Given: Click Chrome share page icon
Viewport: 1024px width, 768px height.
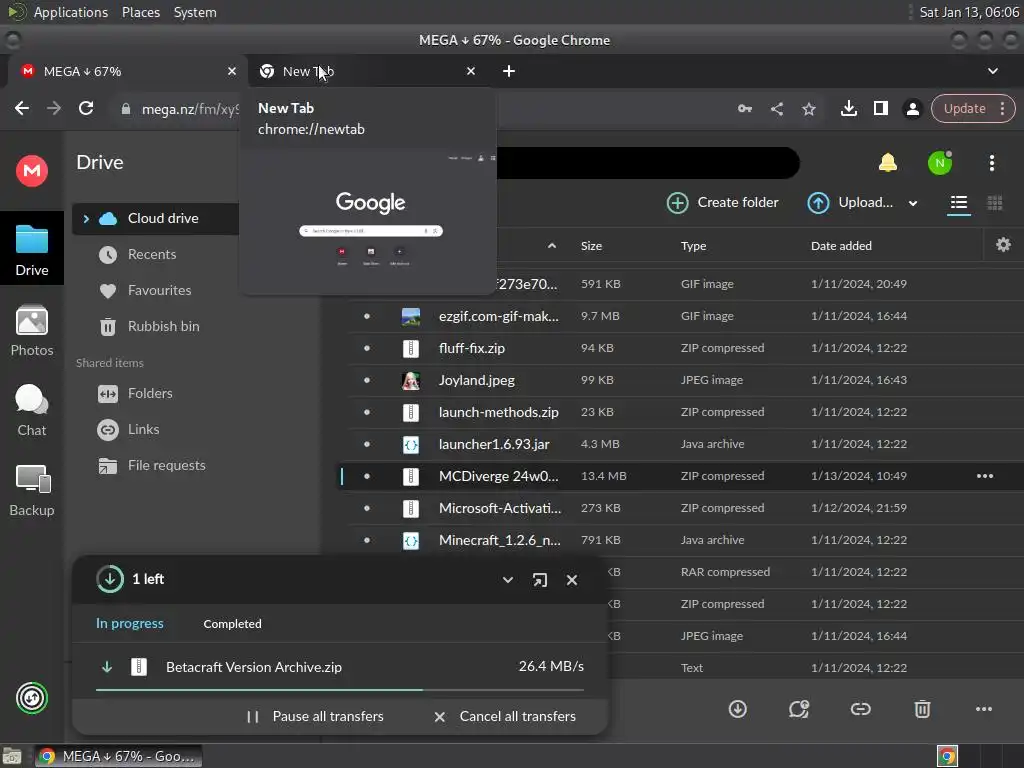Looking at the screenshot, I should [x=776, y=109].
